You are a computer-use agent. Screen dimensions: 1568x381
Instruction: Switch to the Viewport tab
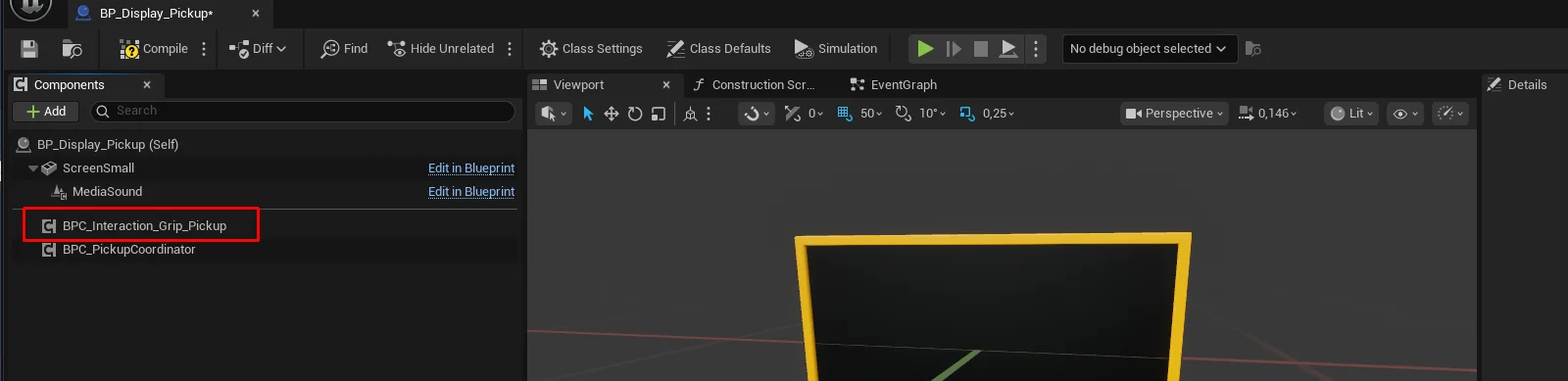pyautogui.click(x=578, y=85)
